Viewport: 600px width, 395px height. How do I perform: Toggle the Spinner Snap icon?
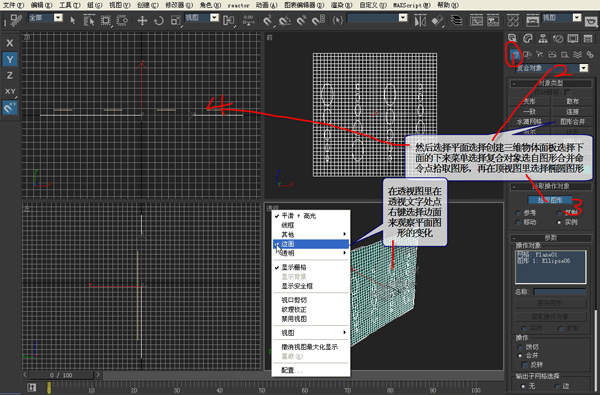click(x=318, y=20)
